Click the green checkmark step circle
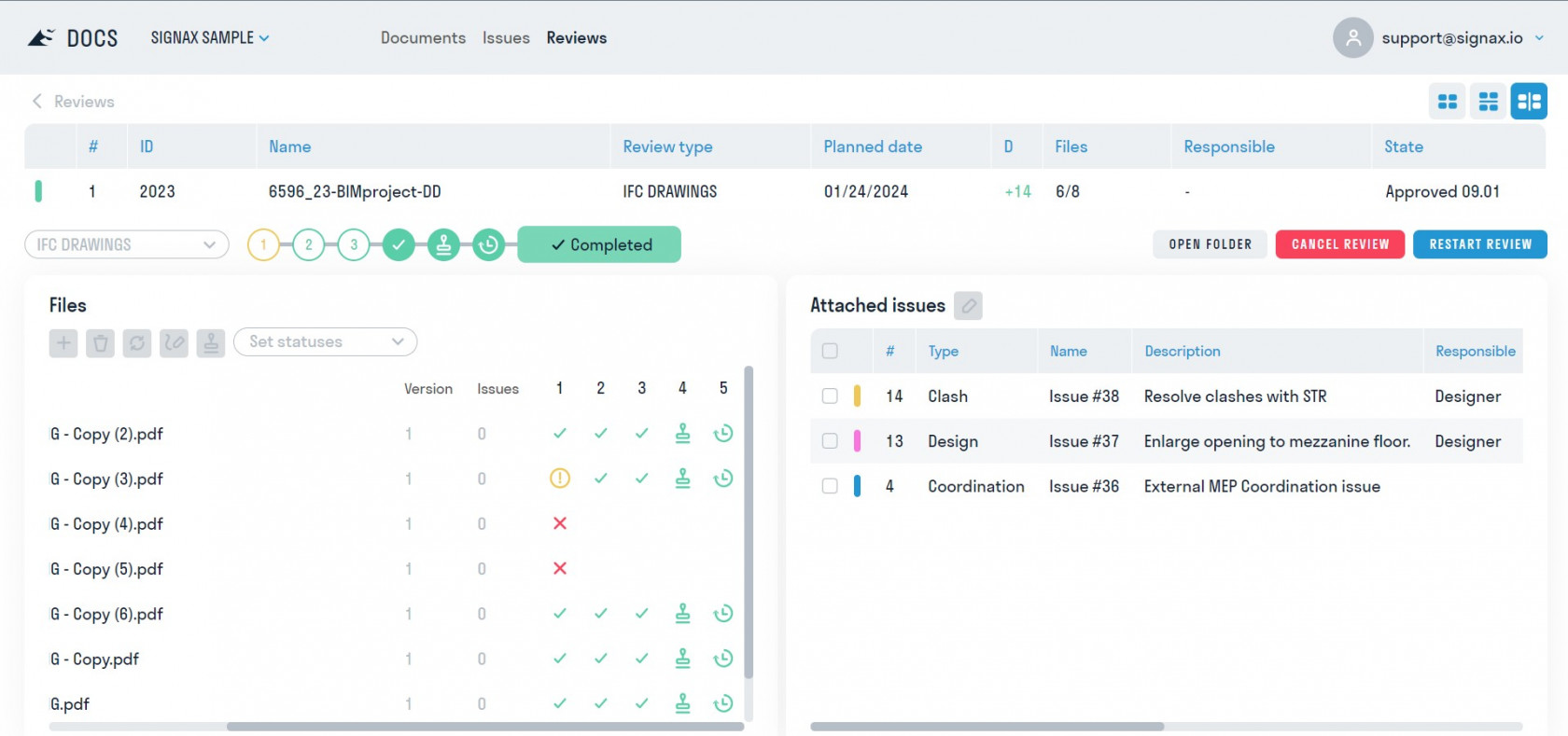Screen dimensions: 1568x736 click(x=399, y=245)
